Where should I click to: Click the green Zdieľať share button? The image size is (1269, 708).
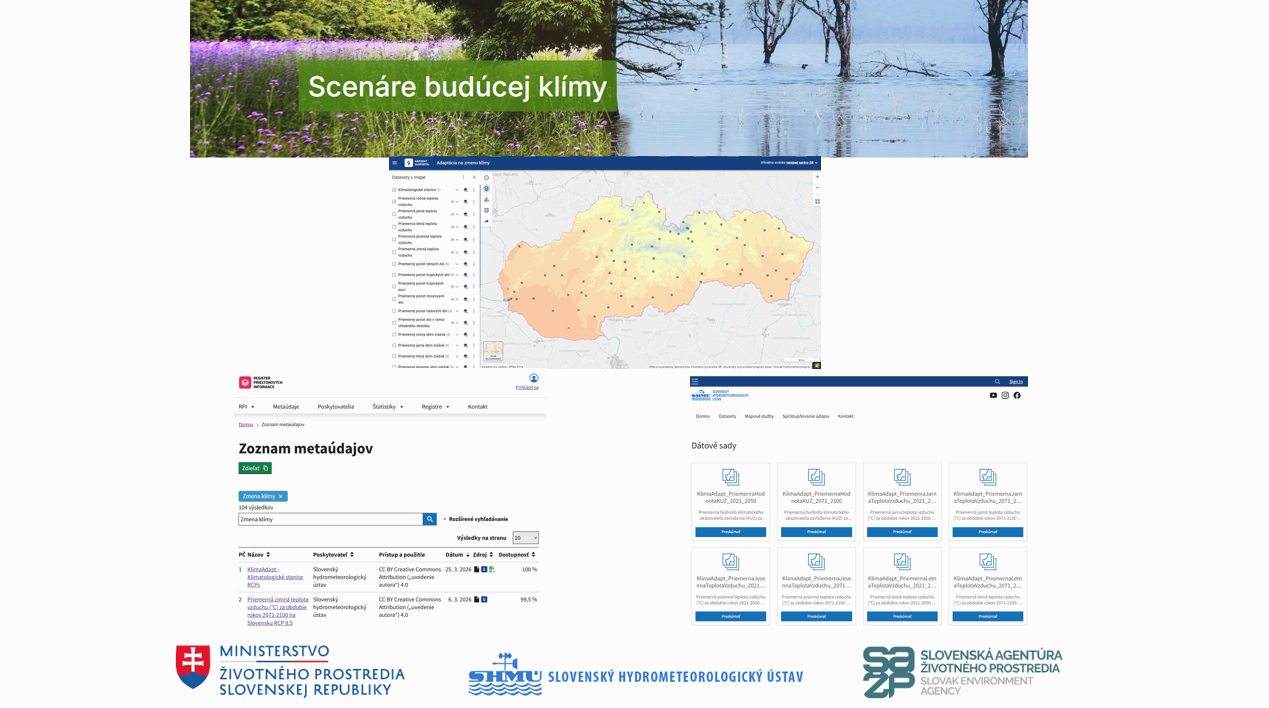[255, 468]
